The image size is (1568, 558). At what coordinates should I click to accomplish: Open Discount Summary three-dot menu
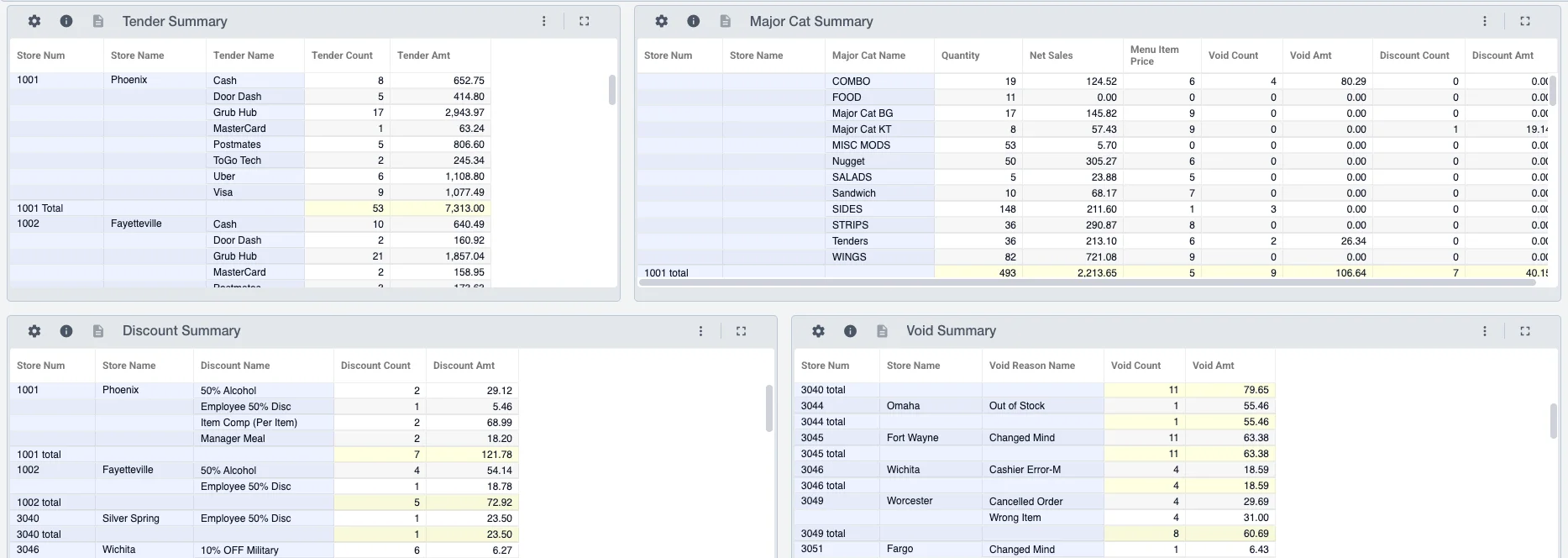[701, 331]
